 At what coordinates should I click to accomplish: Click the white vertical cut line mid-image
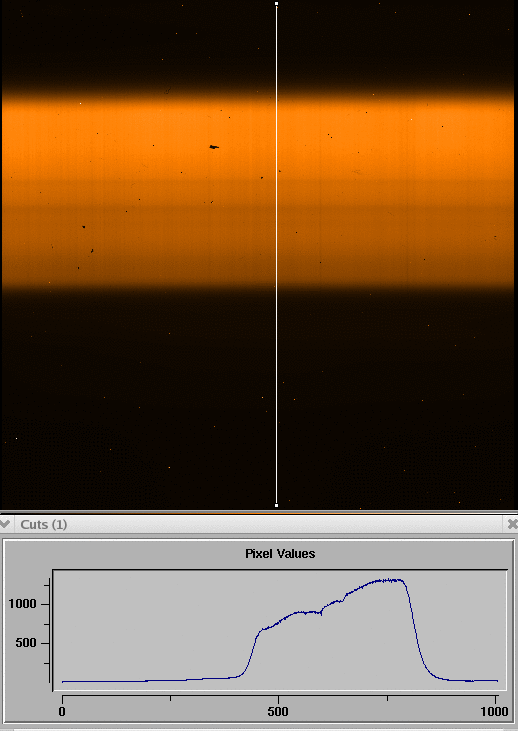(276, 255)
